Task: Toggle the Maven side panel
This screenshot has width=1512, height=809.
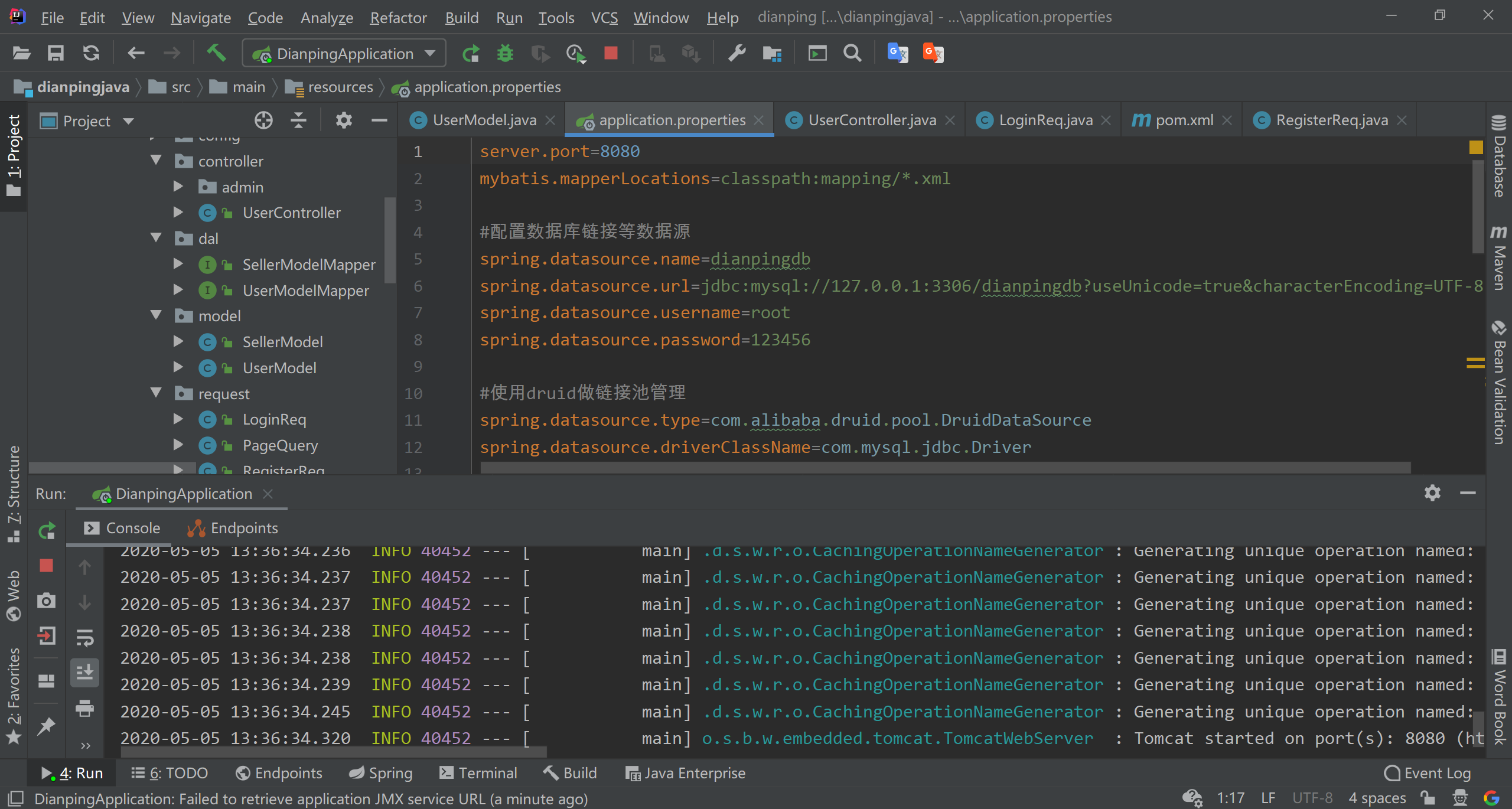Action: pos(1499,258)
